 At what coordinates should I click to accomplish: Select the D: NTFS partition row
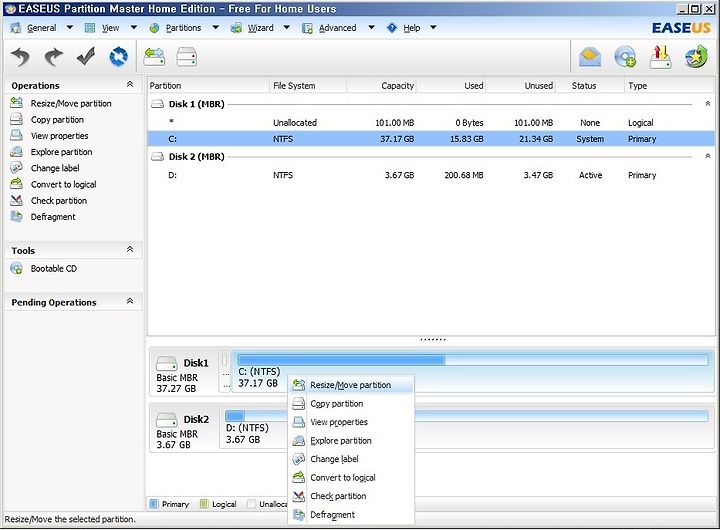click(x=431, y=175)
